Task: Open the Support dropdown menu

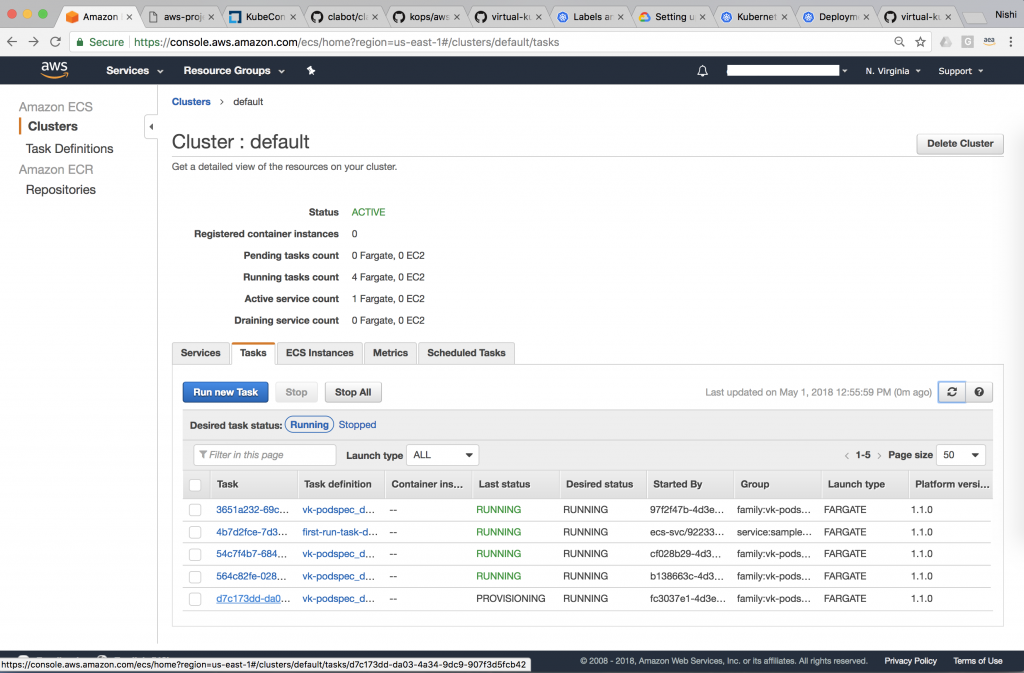Action: (961, 70)
